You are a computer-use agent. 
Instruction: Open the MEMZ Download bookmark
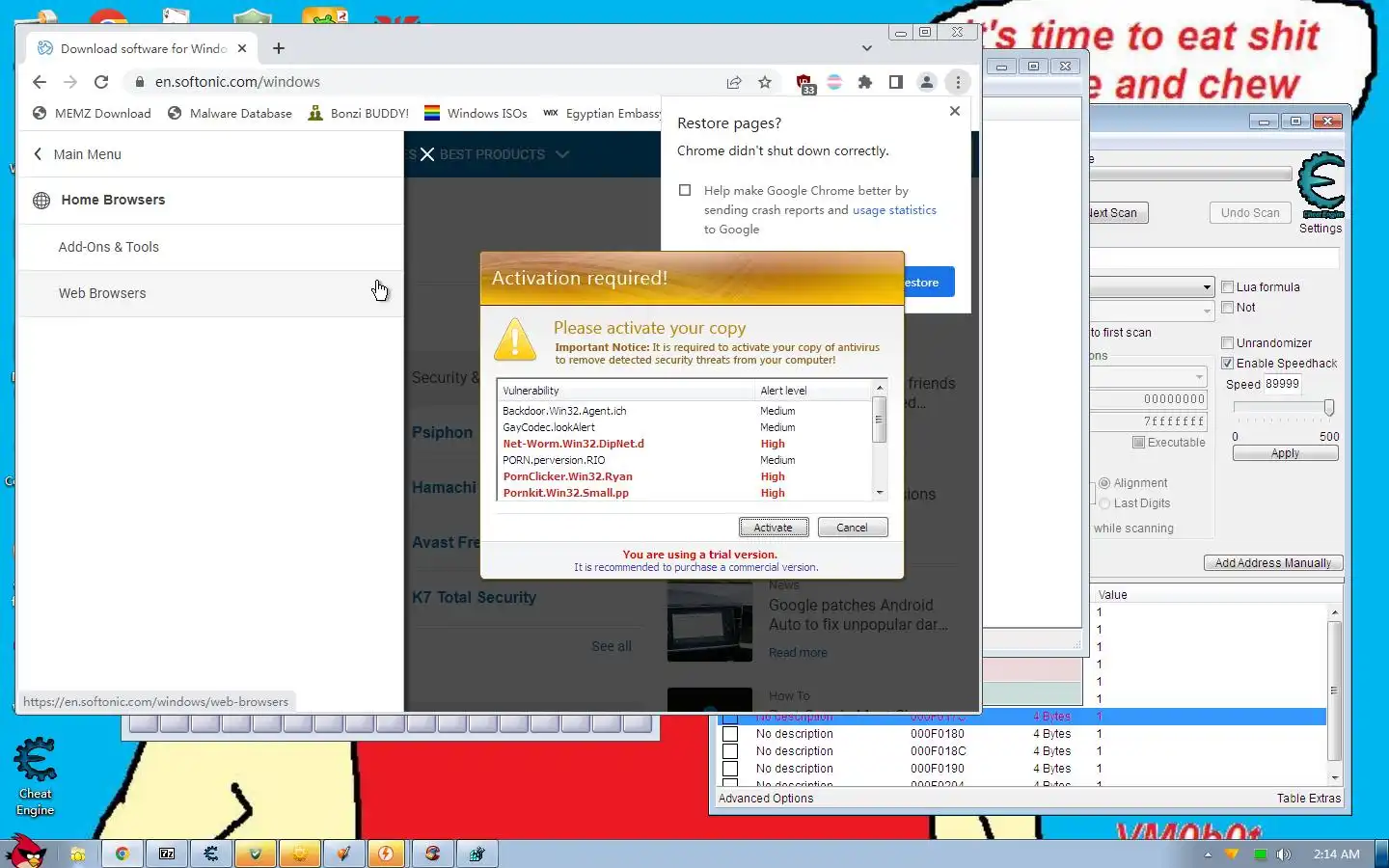pos(93,113)
